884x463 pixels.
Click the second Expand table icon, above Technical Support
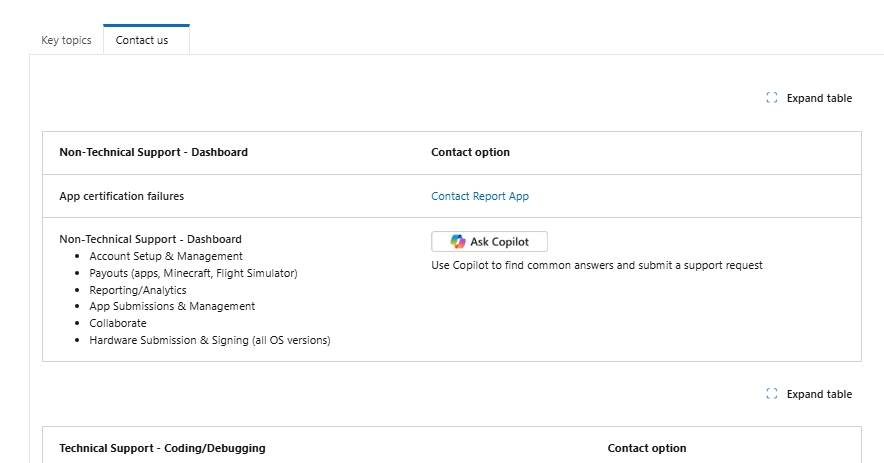772,394
